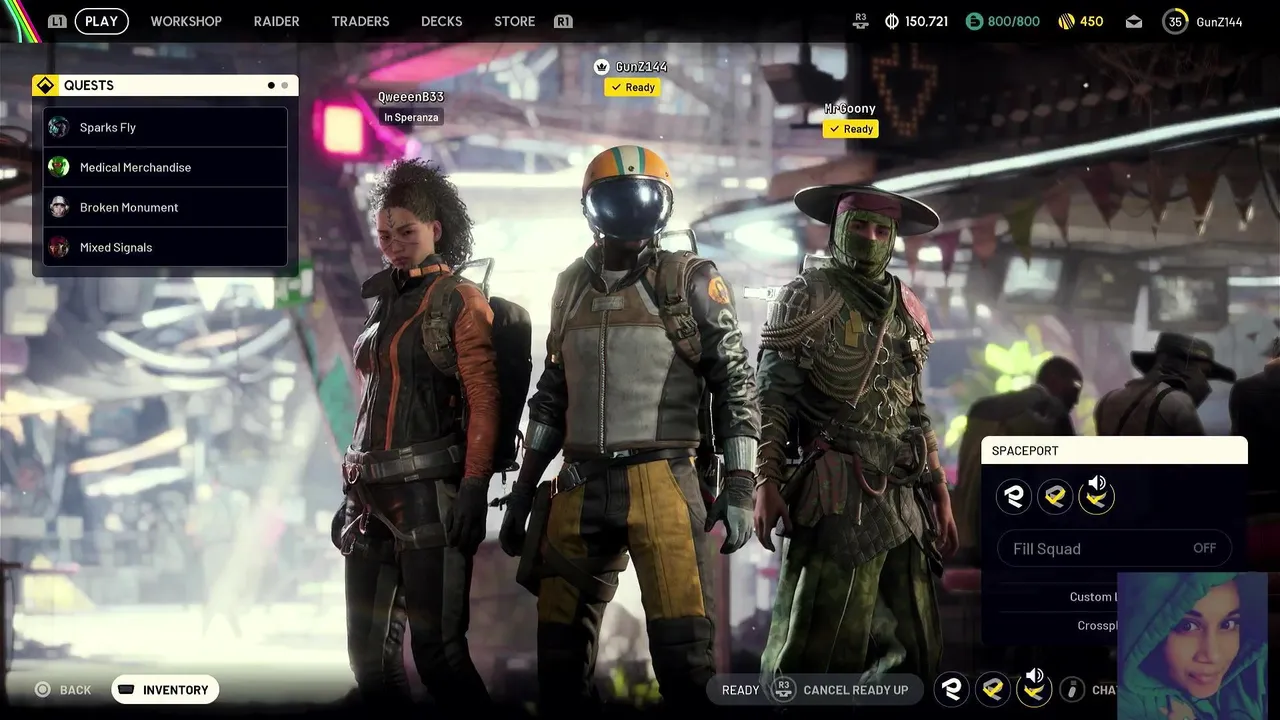The width and height of the screenshot is (1280, 720).
Task: Click the green stash icon beside 800/800
Action: [974, 21]
